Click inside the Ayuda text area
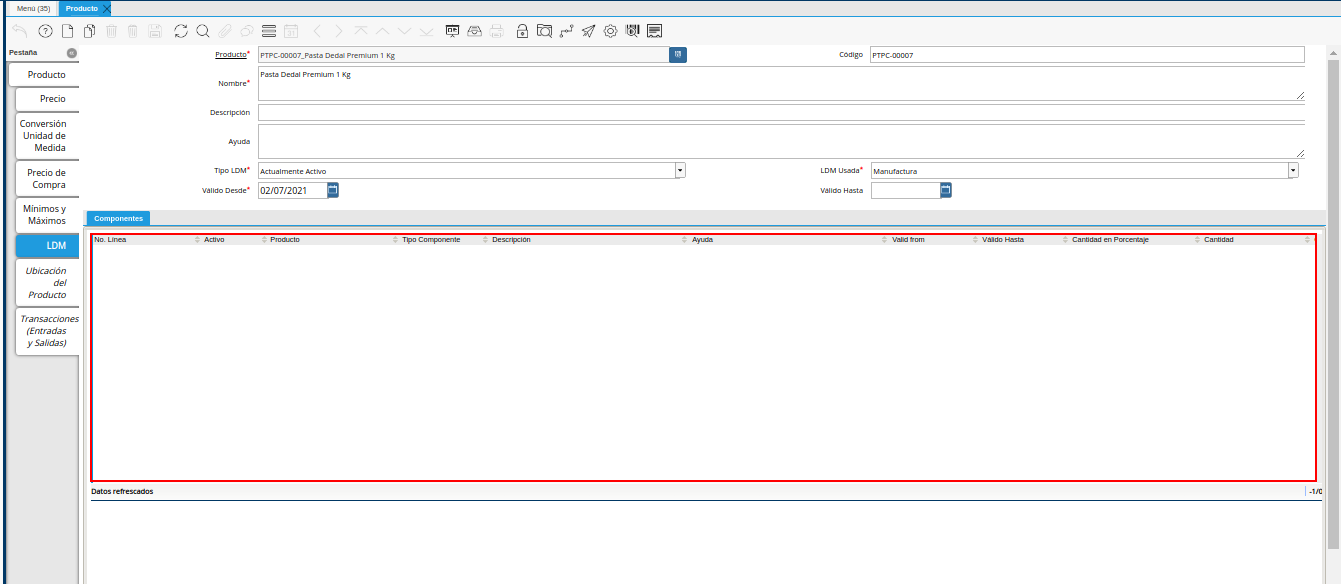This screenshot has width=1341, height=584. 781,141
